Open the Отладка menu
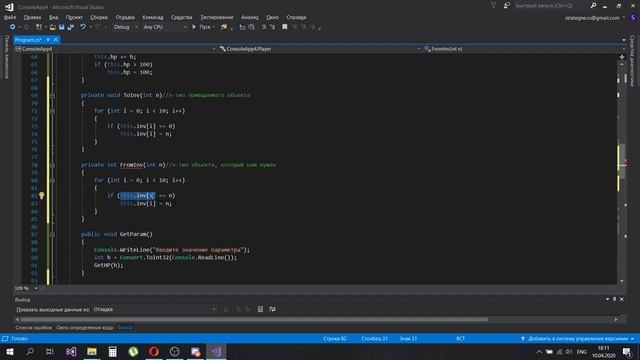Screen dimensions: 640x360 click(125, 17)
